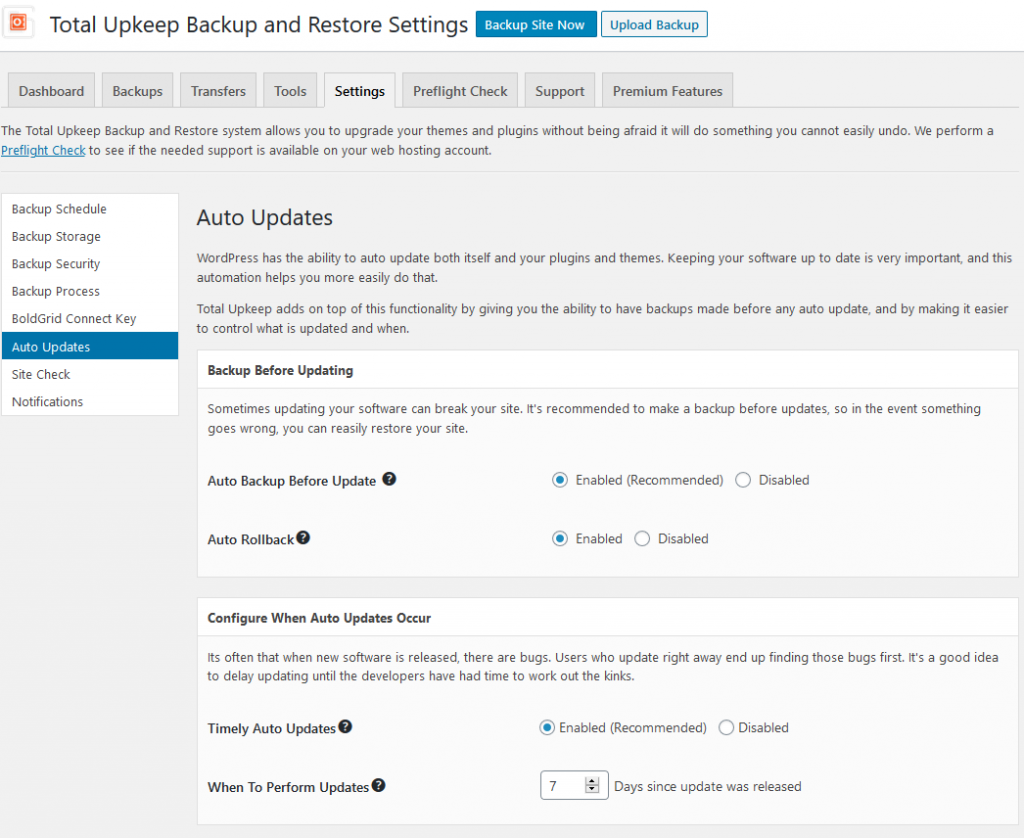
Task: Set Auto Rollback to Enabled
Action: tap(560, 539)
